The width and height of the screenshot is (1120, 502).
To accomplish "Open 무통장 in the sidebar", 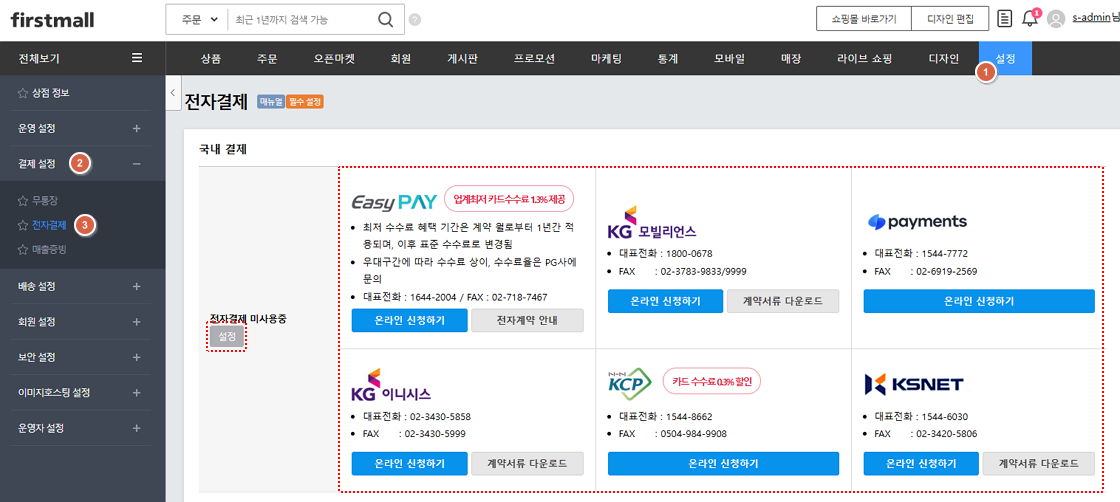I will click(44, 201).
